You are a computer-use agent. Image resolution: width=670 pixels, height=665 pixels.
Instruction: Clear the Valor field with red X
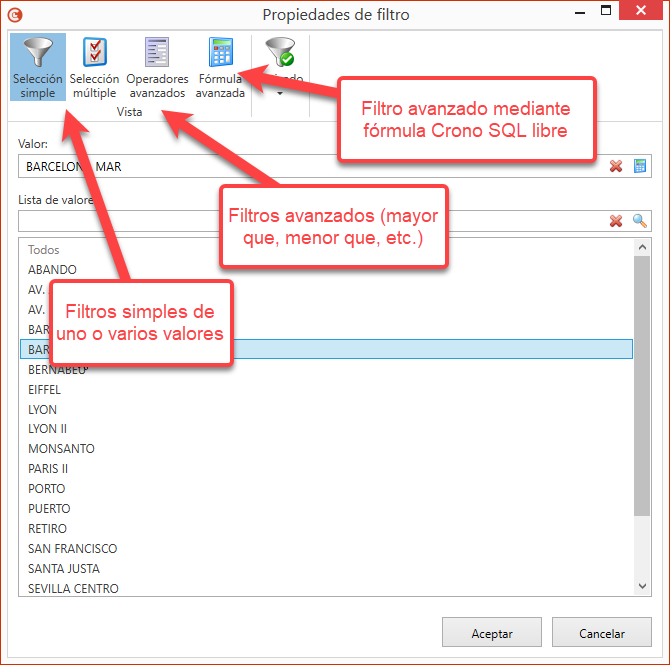(616, 166)
